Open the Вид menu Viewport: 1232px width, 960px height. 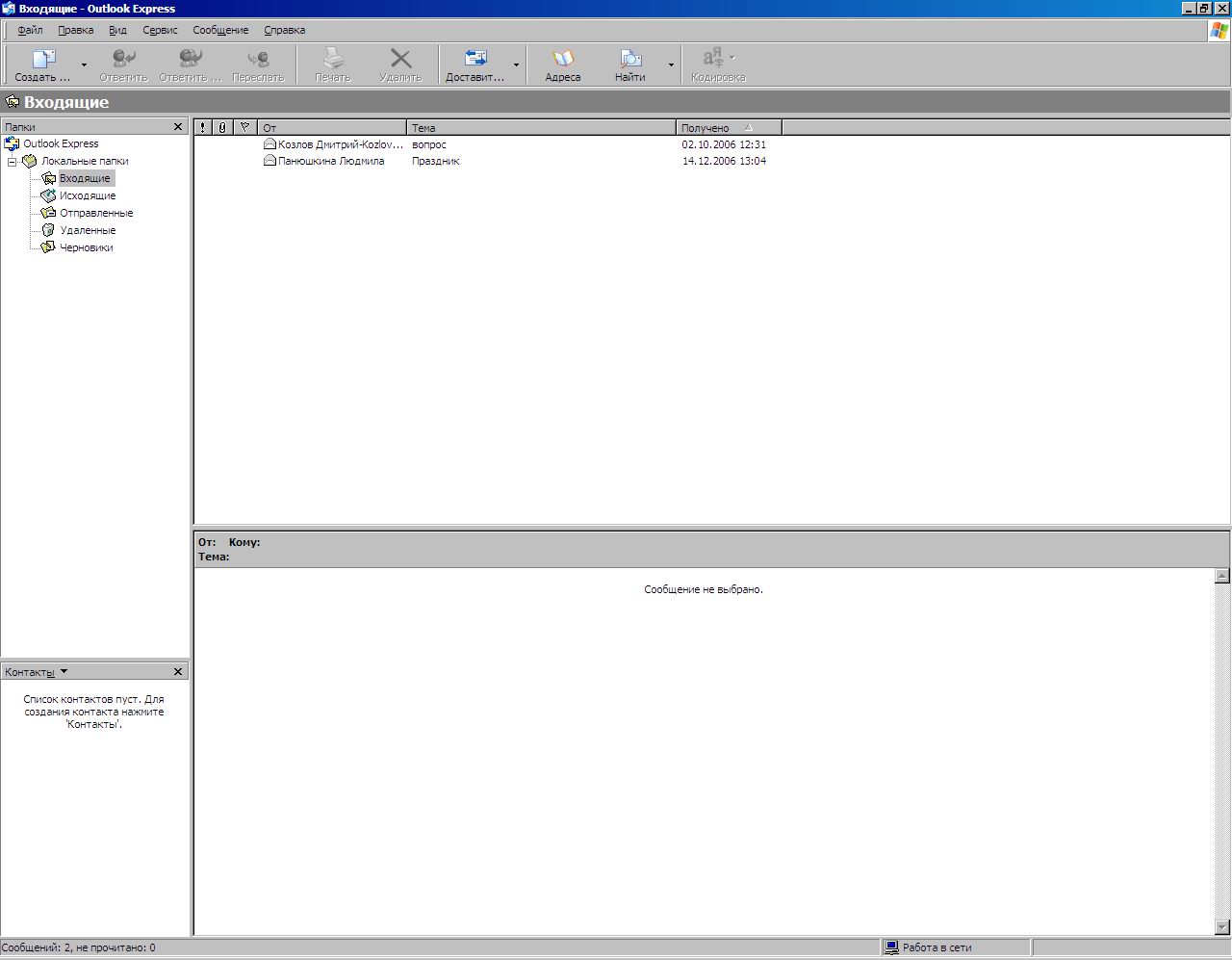pos(117,30)
